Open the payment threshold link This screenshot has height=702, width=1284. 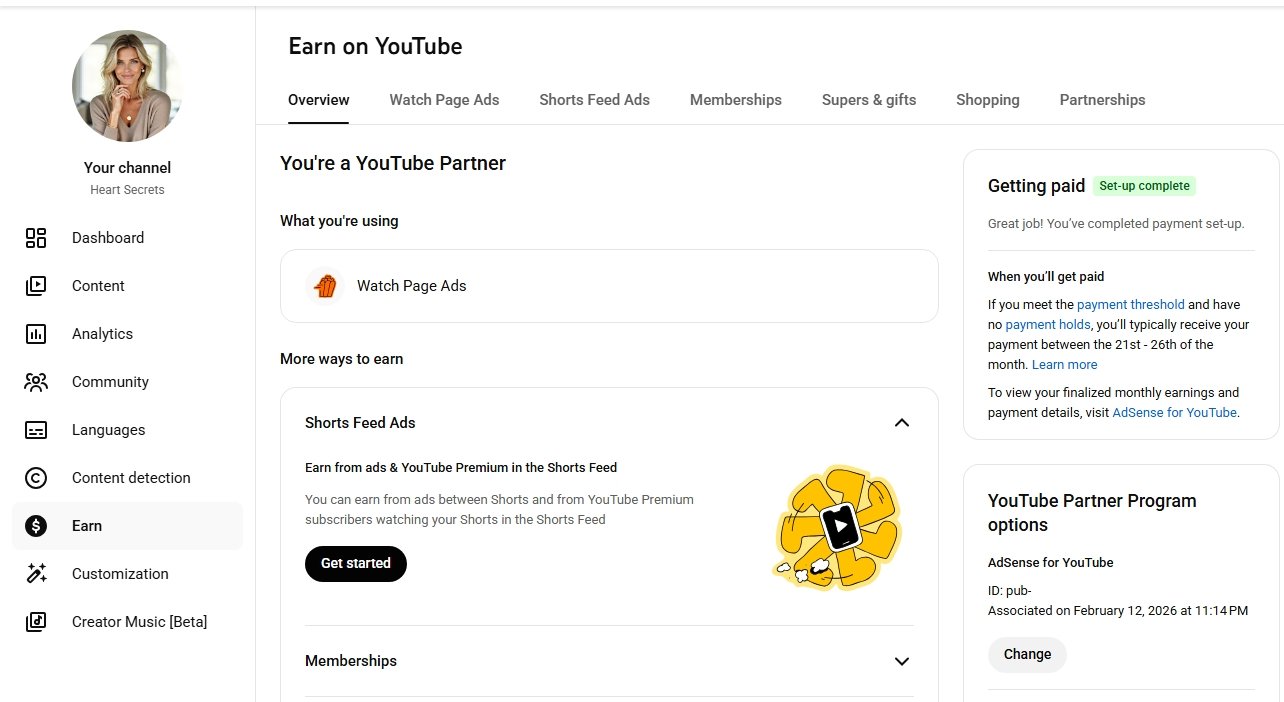point(1130,305)
